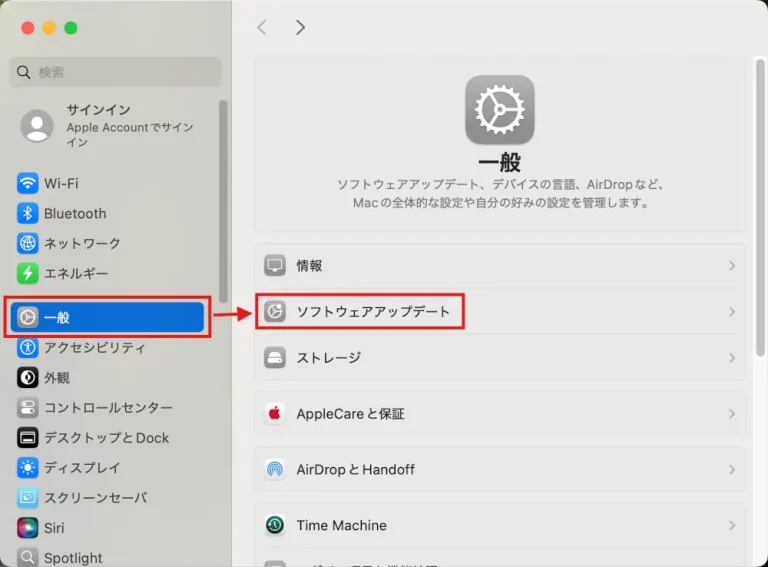Select ネットワーク label in the sidebar
Screen dimensions: 768x567
[x=82, y=243]
